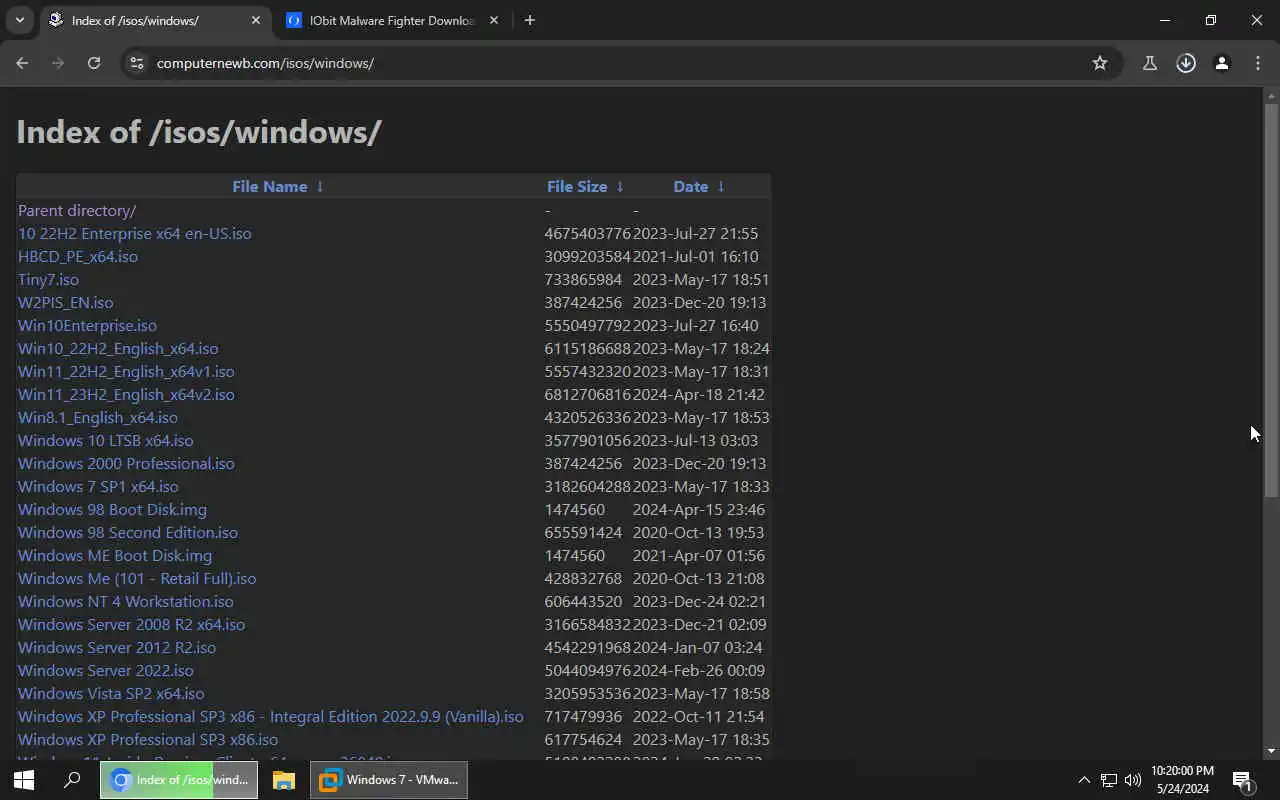Download Tiny7.iso
Screen dimensions: 1280x800
coord(48,279)
